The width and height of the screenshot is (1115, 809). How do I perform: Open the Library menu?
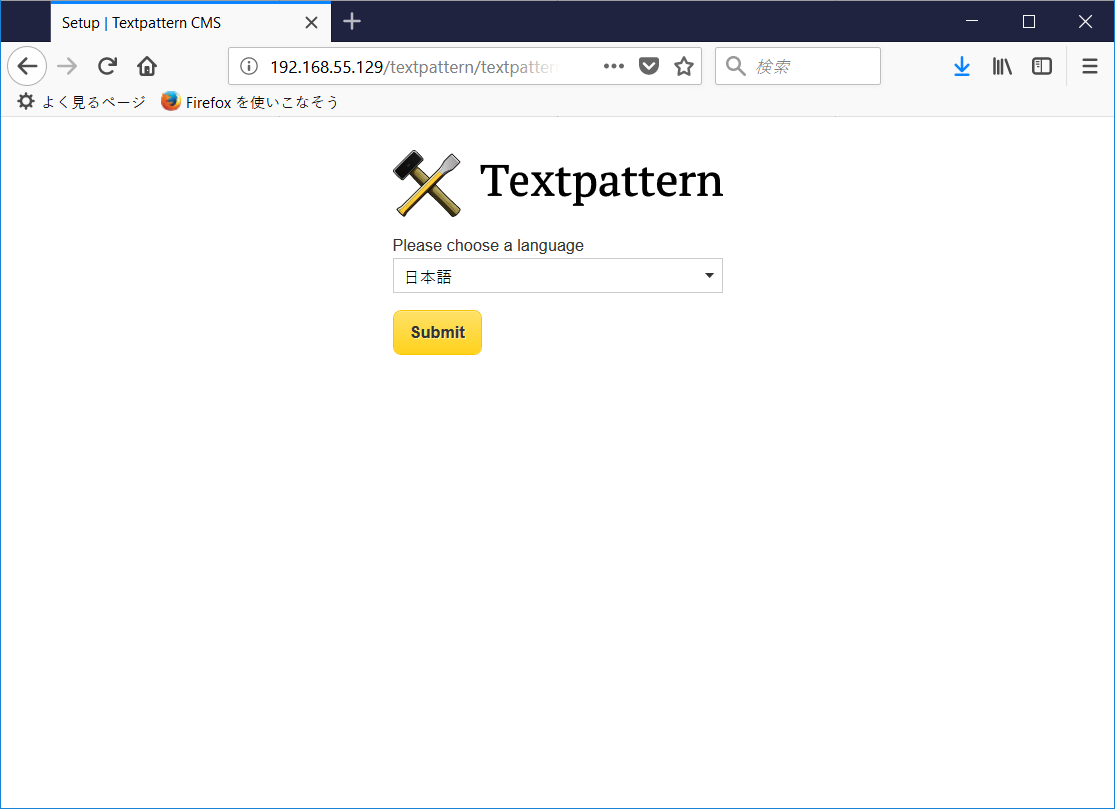click(1001, 66)
